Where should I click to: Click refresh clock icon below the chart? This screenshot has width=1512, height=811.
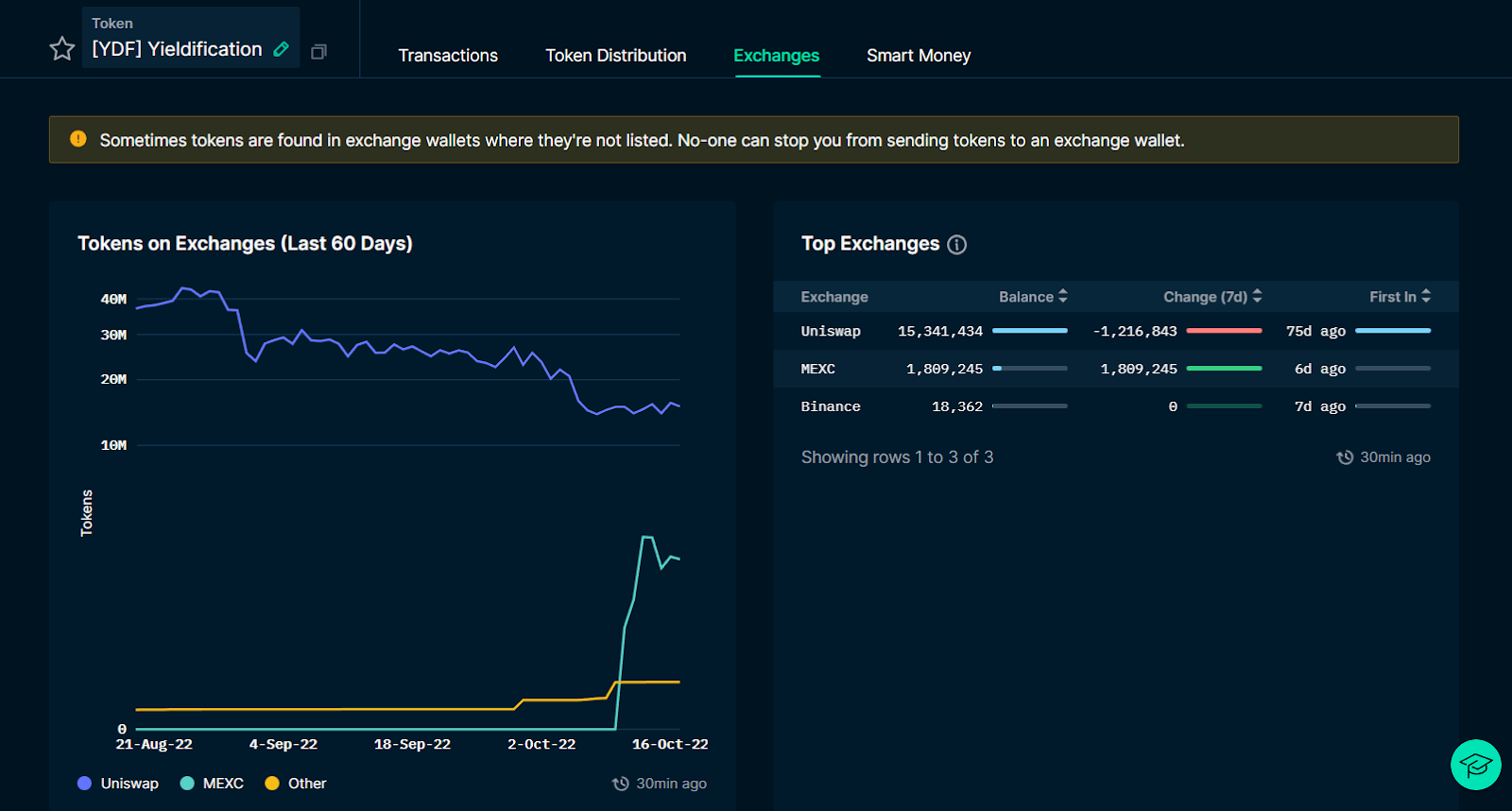click(621, 784)
